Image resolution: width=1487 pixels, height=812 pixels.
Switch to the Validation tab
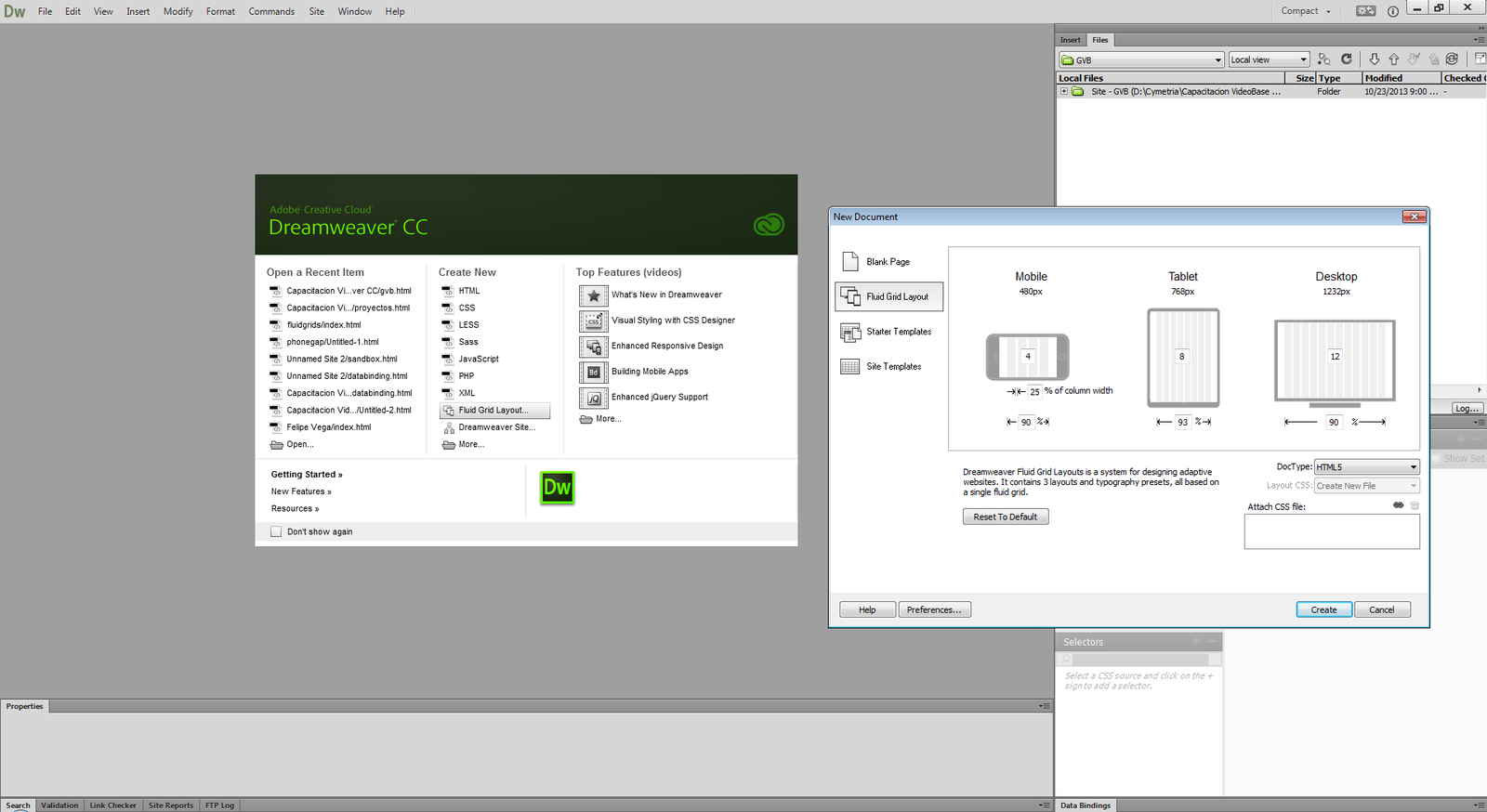point(59,805)
